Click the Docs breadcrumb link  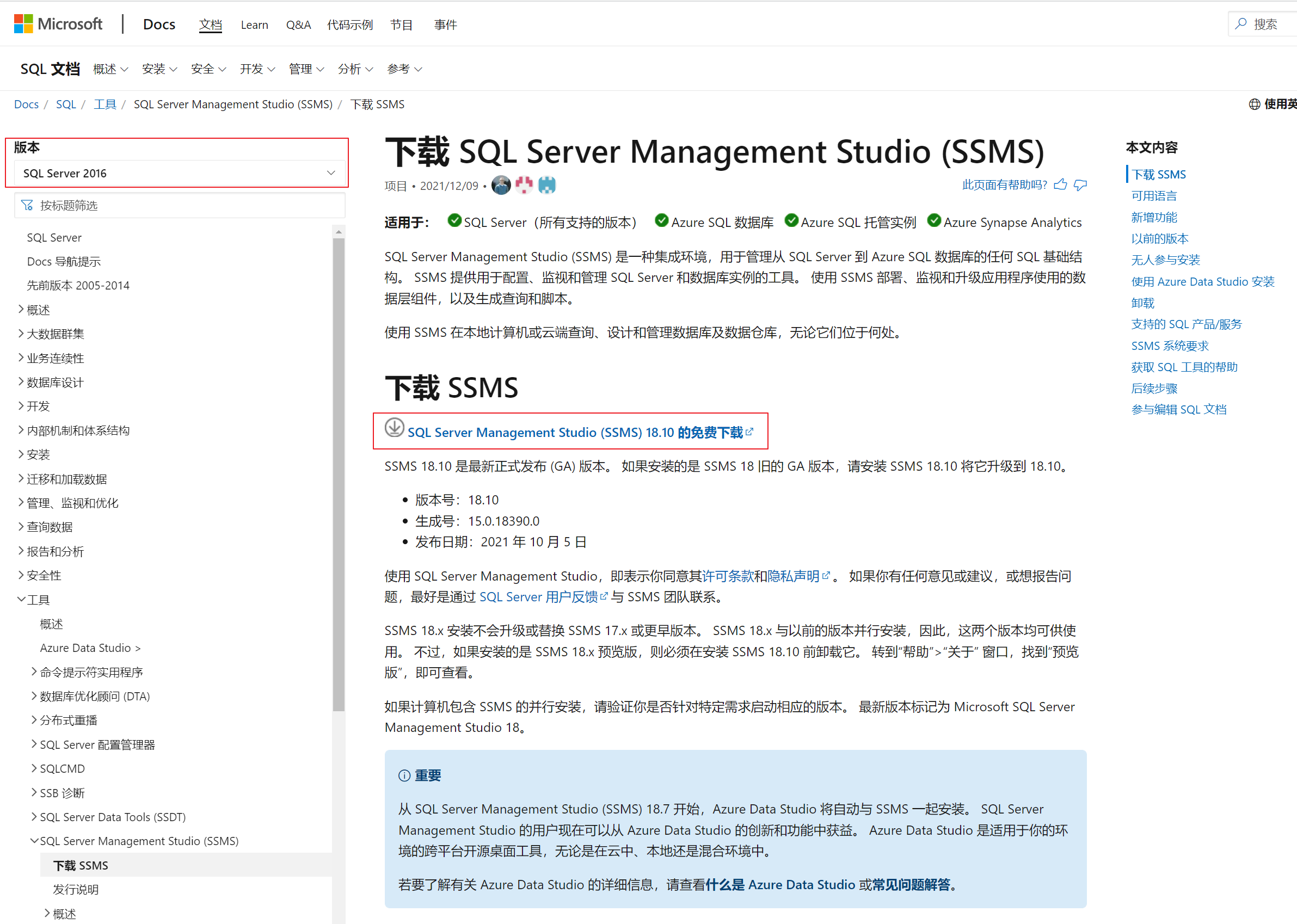(x=26, y=104)
